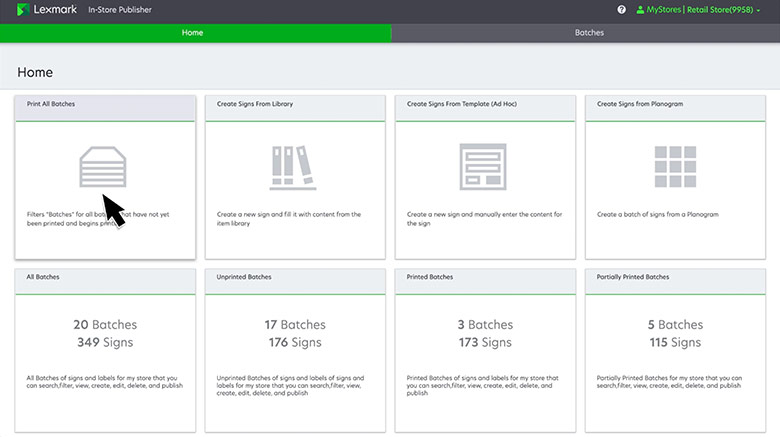780x437 pixels.
Task: Open the 20 Batches count in All Batches
Action: pos(104,325)
